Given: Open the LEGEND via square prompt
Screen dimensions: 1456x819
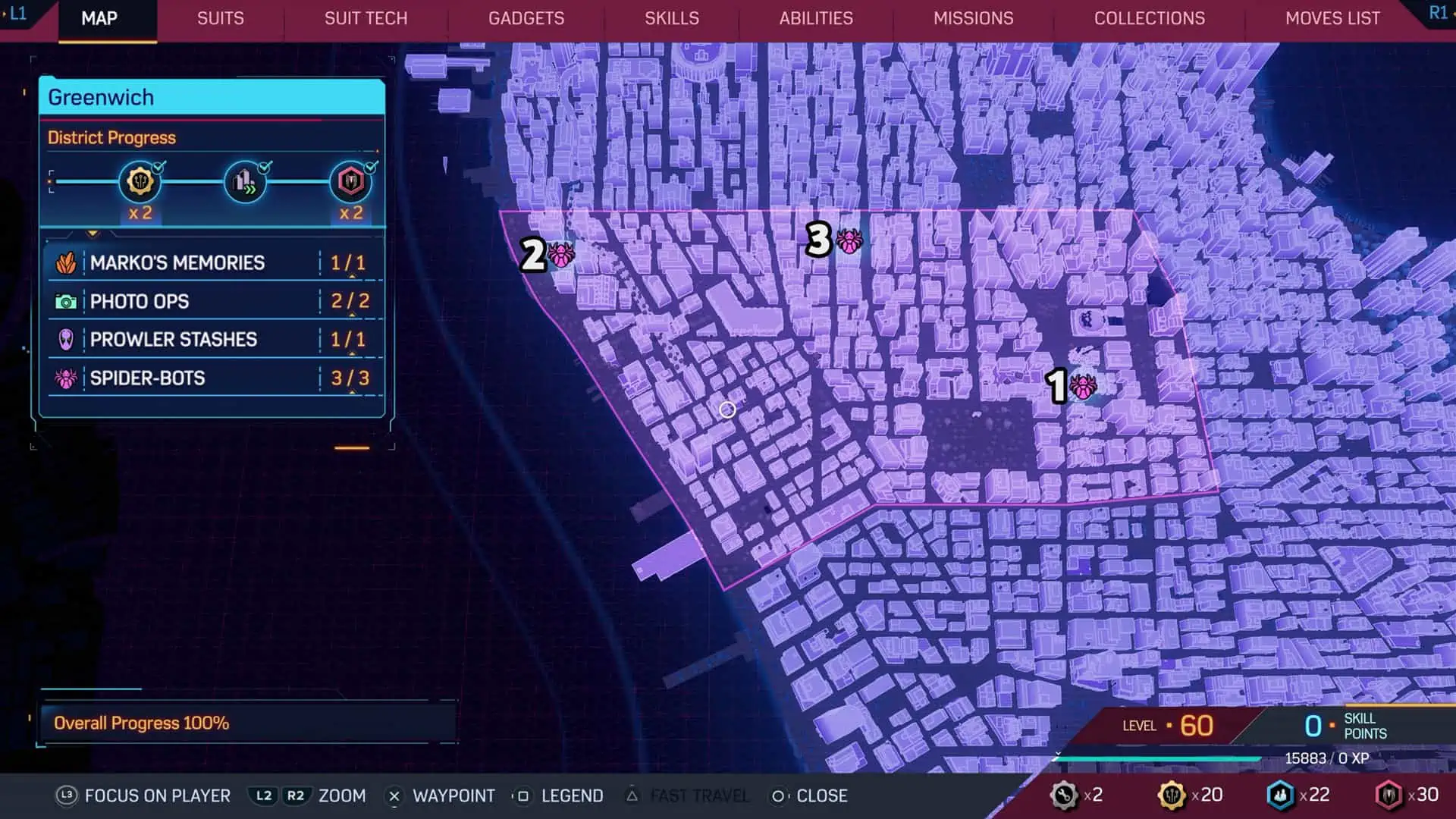Looking at the screenshot, I should [x=559, y=795].
